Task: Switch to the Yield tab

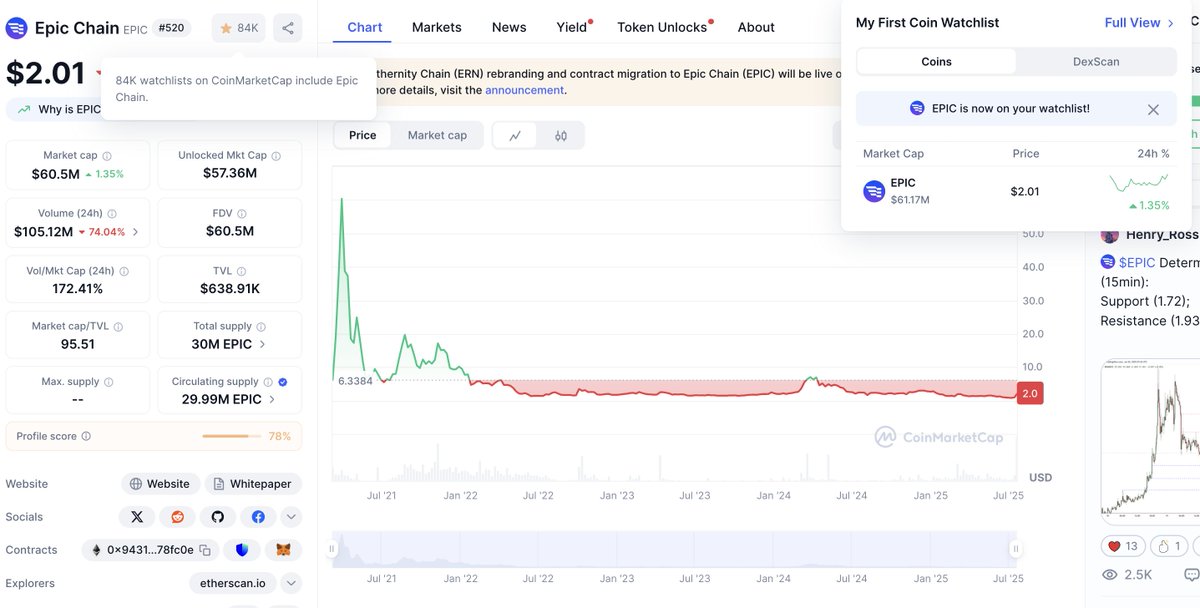Action: pyautogui.click(x=572, y=27)
